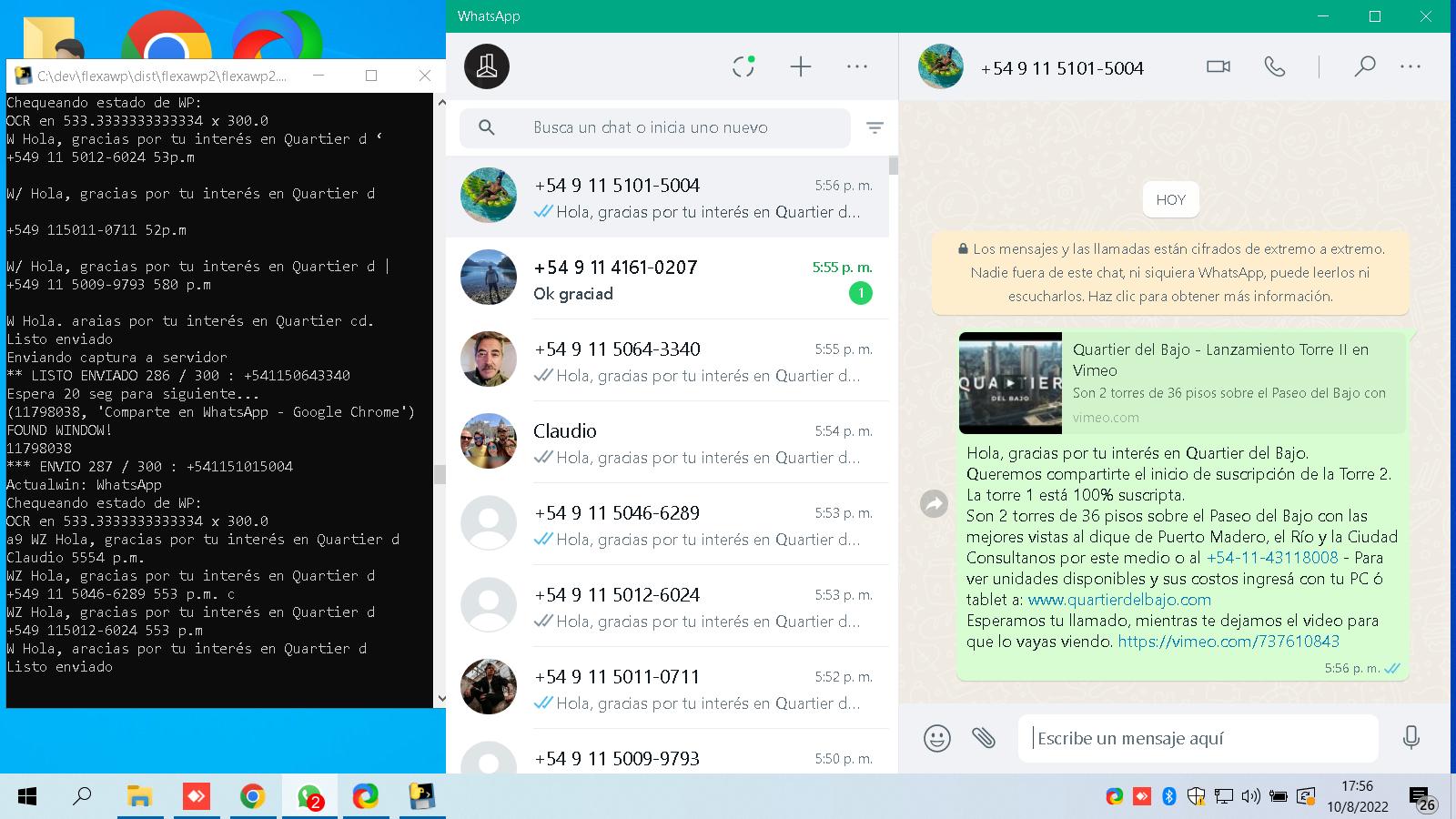Click the forward arrow beside the message
Screen dimensions: 1456x819
click(934, 503)
